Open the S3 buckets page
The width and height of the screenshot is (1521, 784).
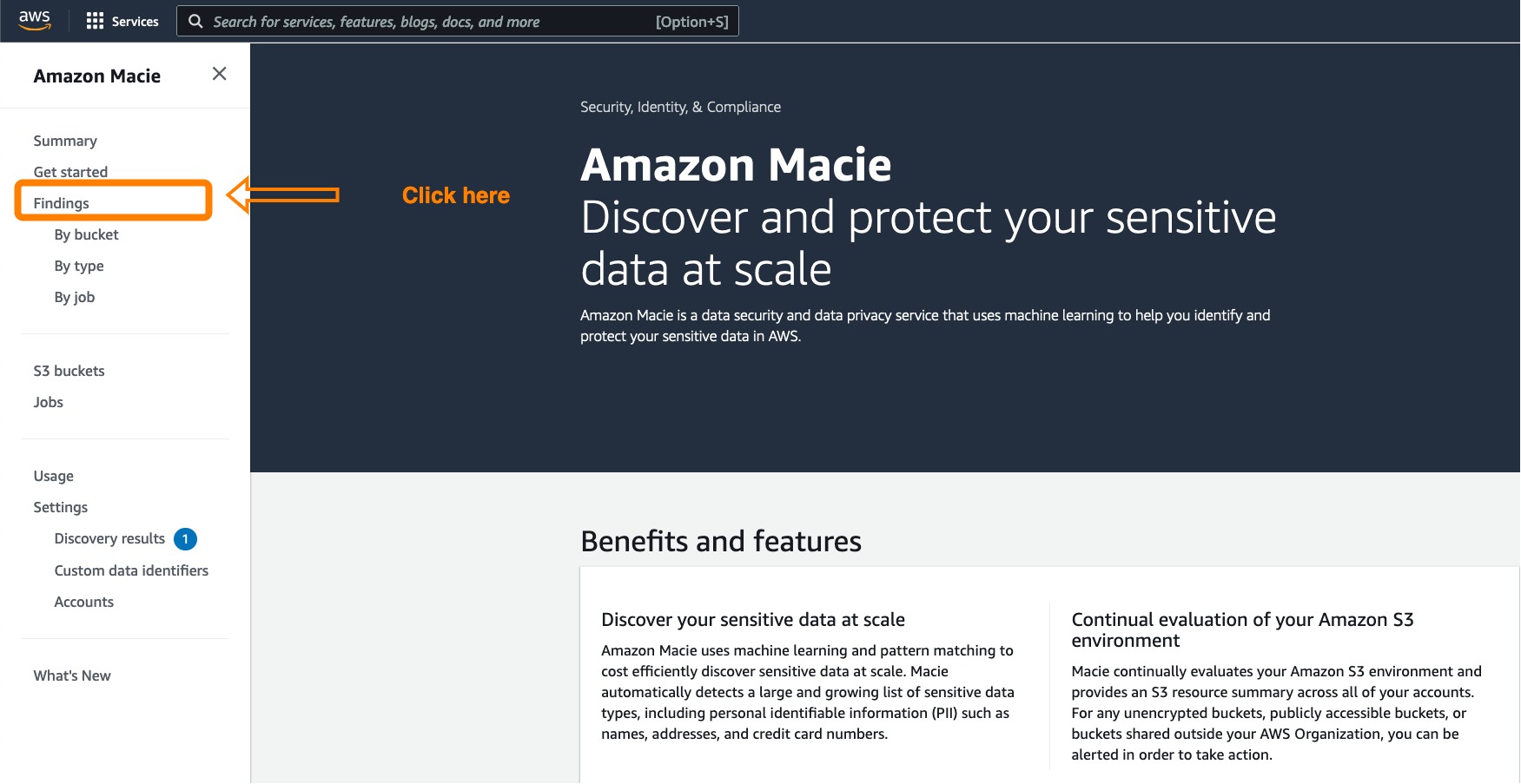tap(69, 371)
